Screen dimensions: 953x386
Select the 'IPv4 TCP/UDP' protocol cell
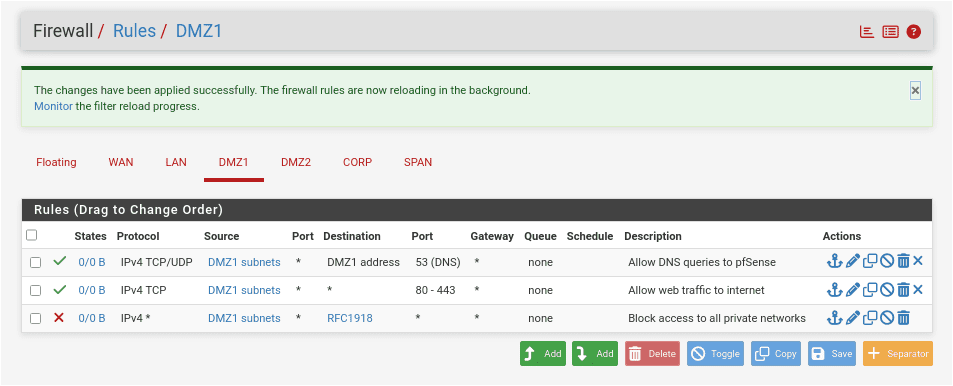point(157,263)
